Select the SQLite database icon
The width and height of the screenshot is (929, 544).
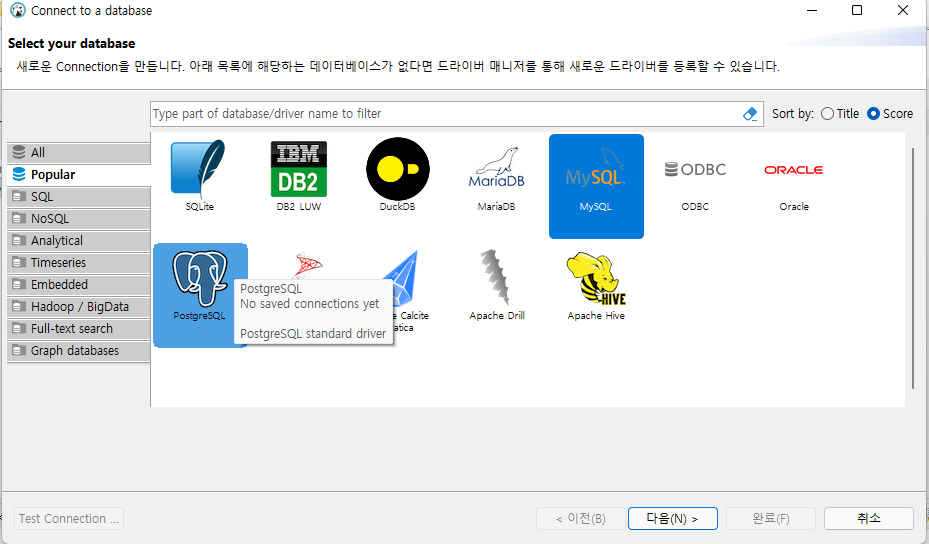pyautogui.click(x=198, y=168)
